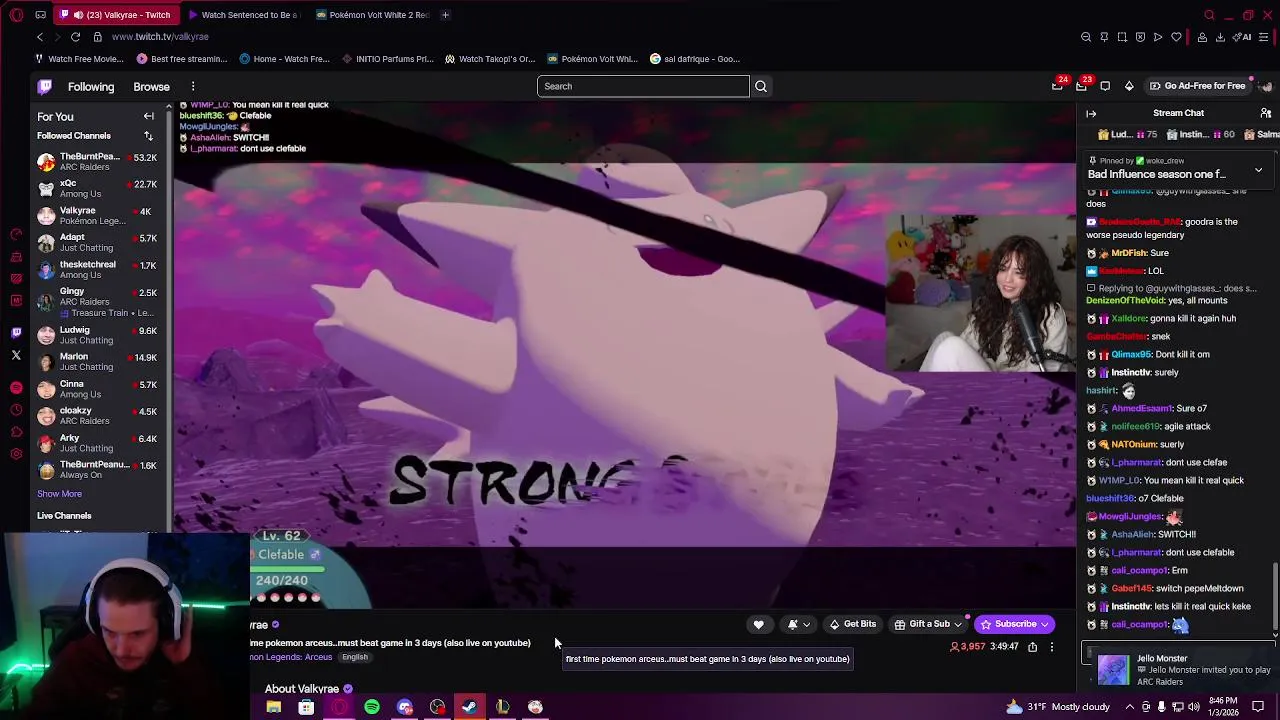Open the Get Bits diamond icon in top bar
This screenshot has width=1280, height=720.
point(1129,86)
